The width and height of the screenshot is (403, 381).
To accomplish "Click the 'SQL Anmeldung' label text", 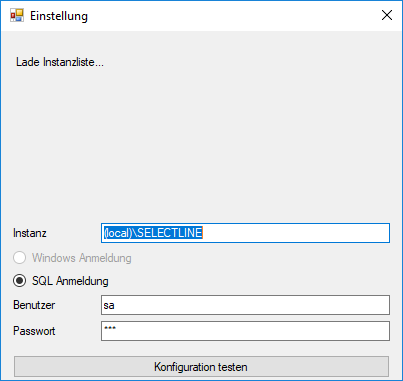I will coord(70,281).
